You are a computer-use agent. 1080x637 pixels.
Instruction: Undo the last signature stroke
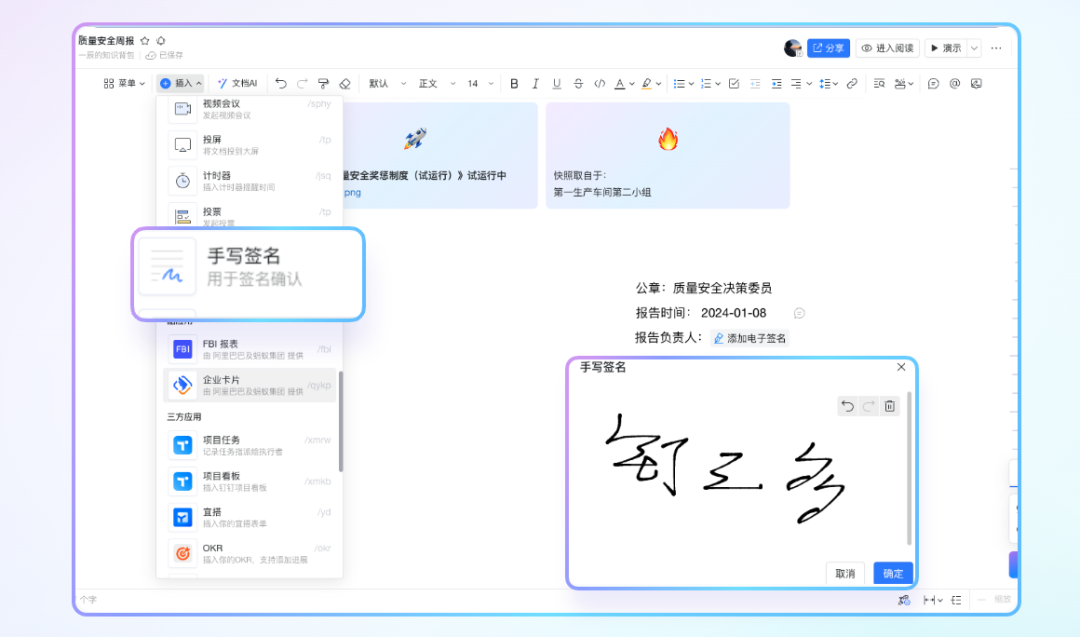(847, 406)
